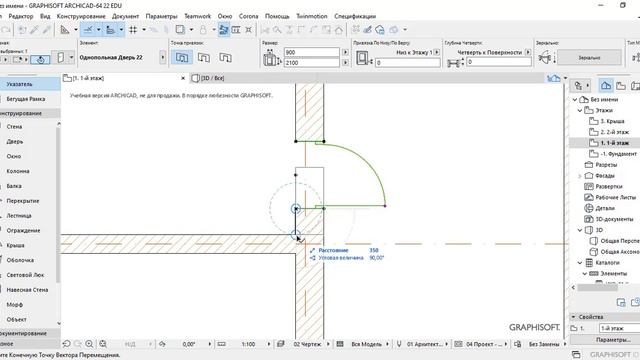Viewport: 640px width, 360px height.
Task: Click the fit in window zoom icon
Action: tap(103, 344)
